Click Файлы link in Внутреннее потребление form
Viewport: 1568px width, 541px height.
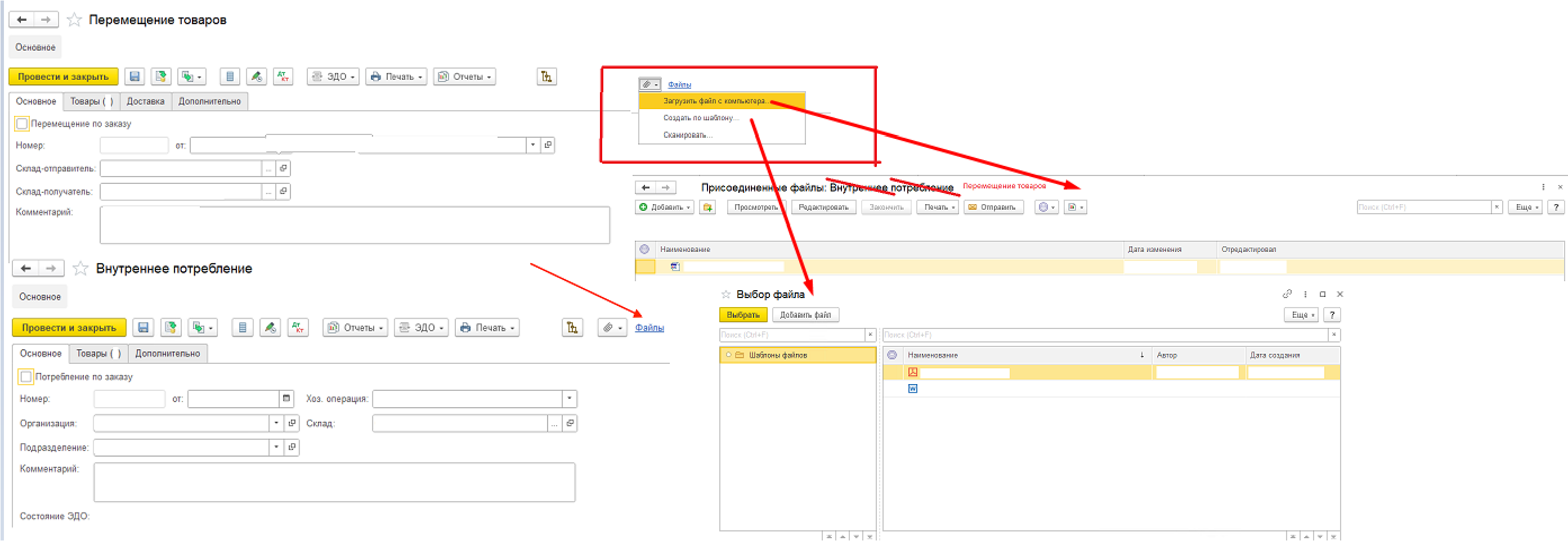coord(649,327)
